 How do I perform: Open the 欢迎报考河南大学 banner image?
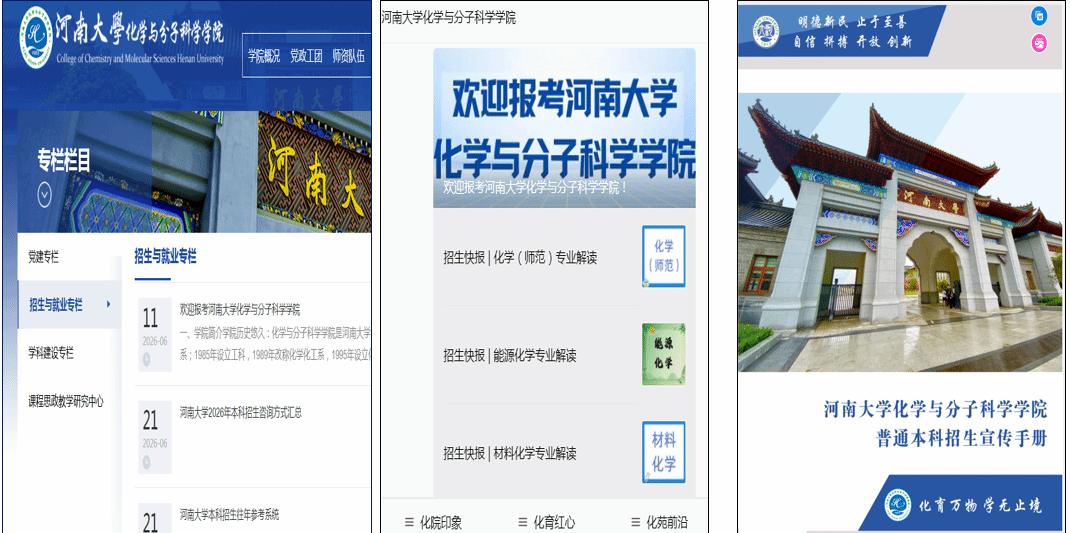pyautogui.click(x=564, y=128)
